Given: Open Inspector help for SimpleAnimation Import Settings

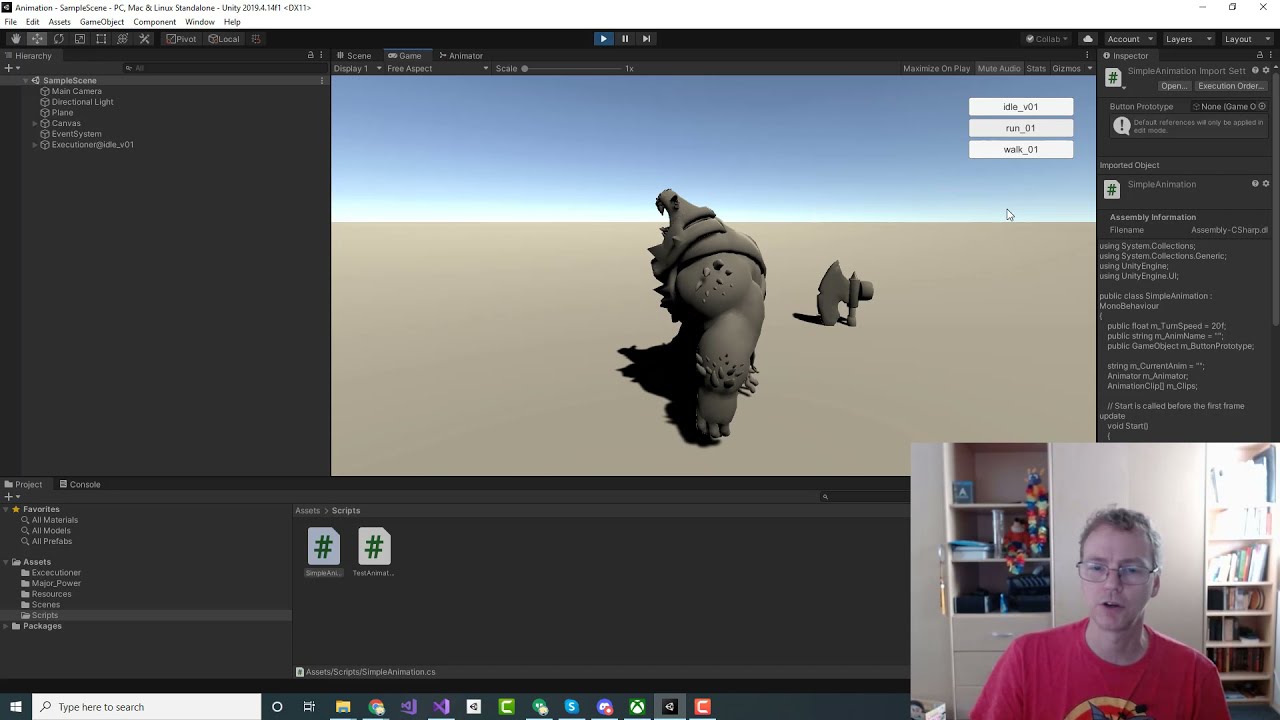Looking at the screenshot, I should coord(1255,71).
